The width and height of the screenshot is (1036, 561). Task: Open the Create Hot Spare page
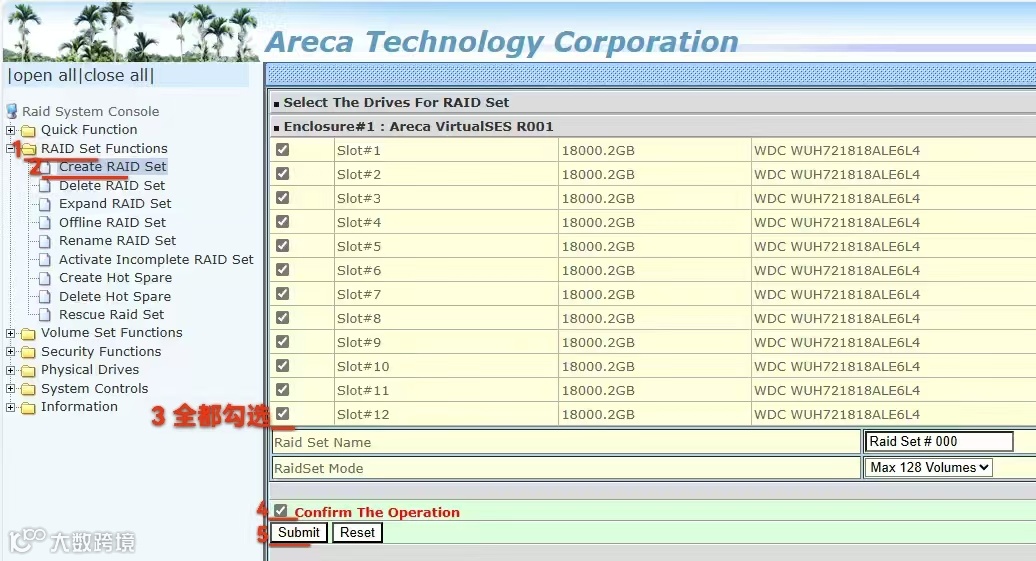pos(115,278)
